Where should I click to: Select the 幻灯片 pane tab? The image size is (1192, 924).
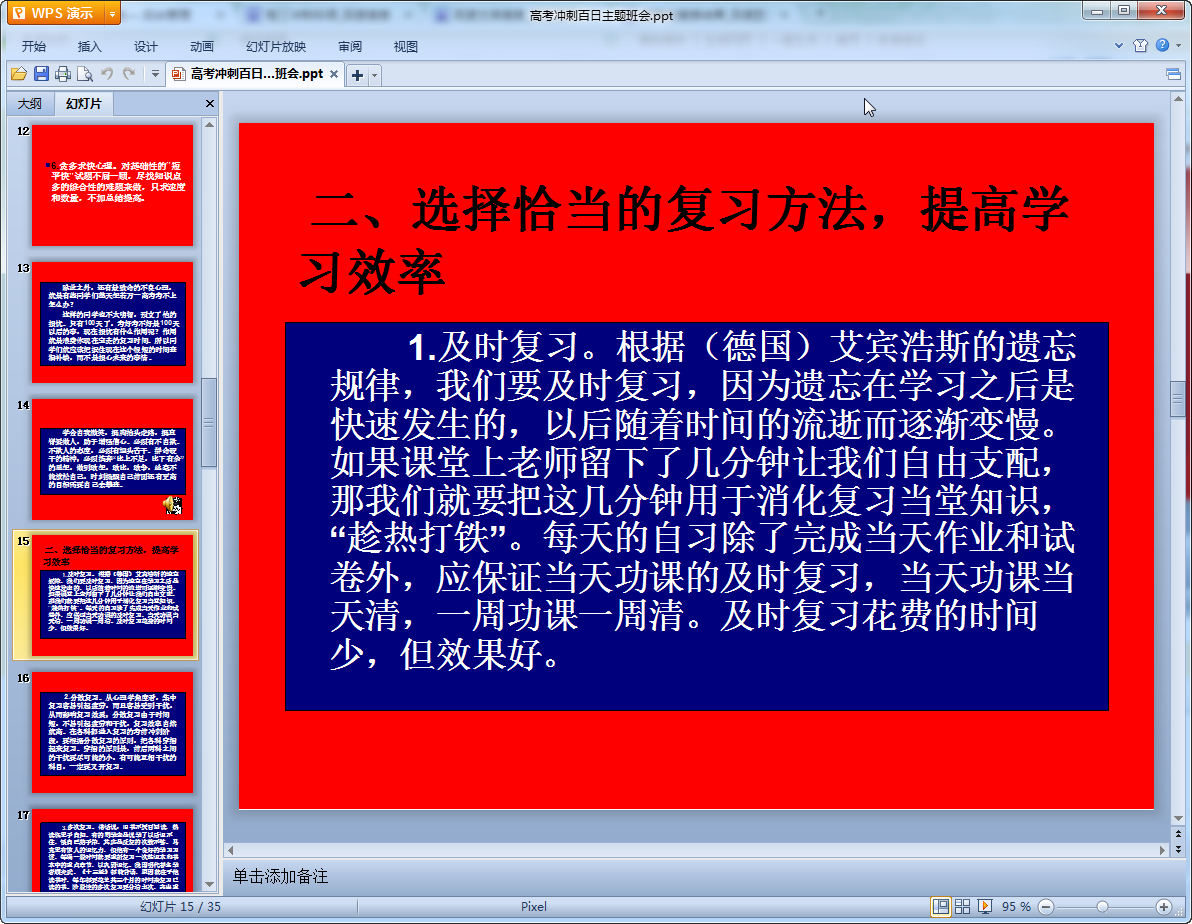point(83,103)
